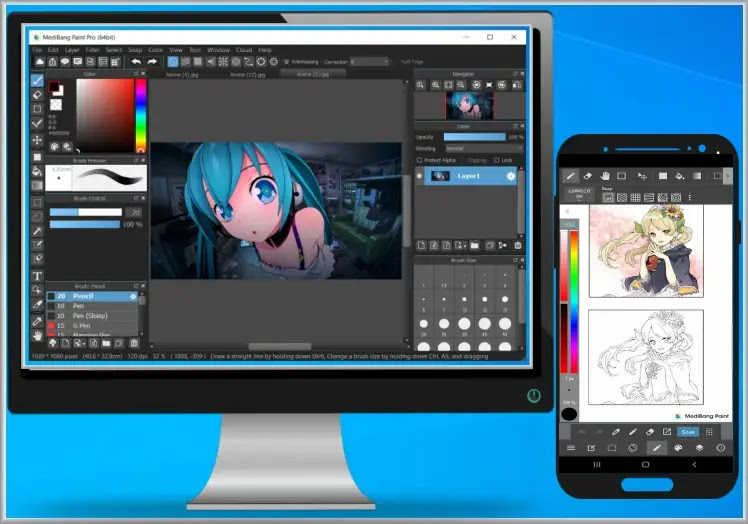
Task: Open snap settings gear icon in toolbar
Action: click(274, 62)
